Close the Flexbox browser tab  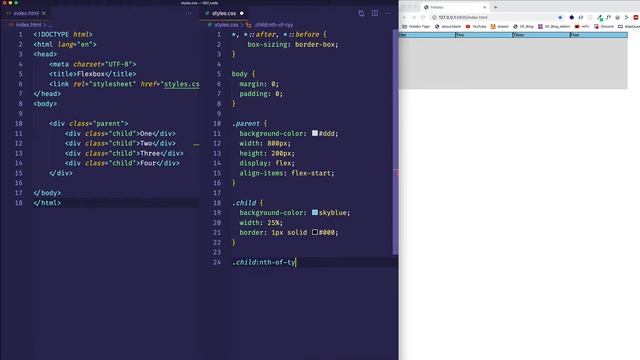[x=484, y=7]
